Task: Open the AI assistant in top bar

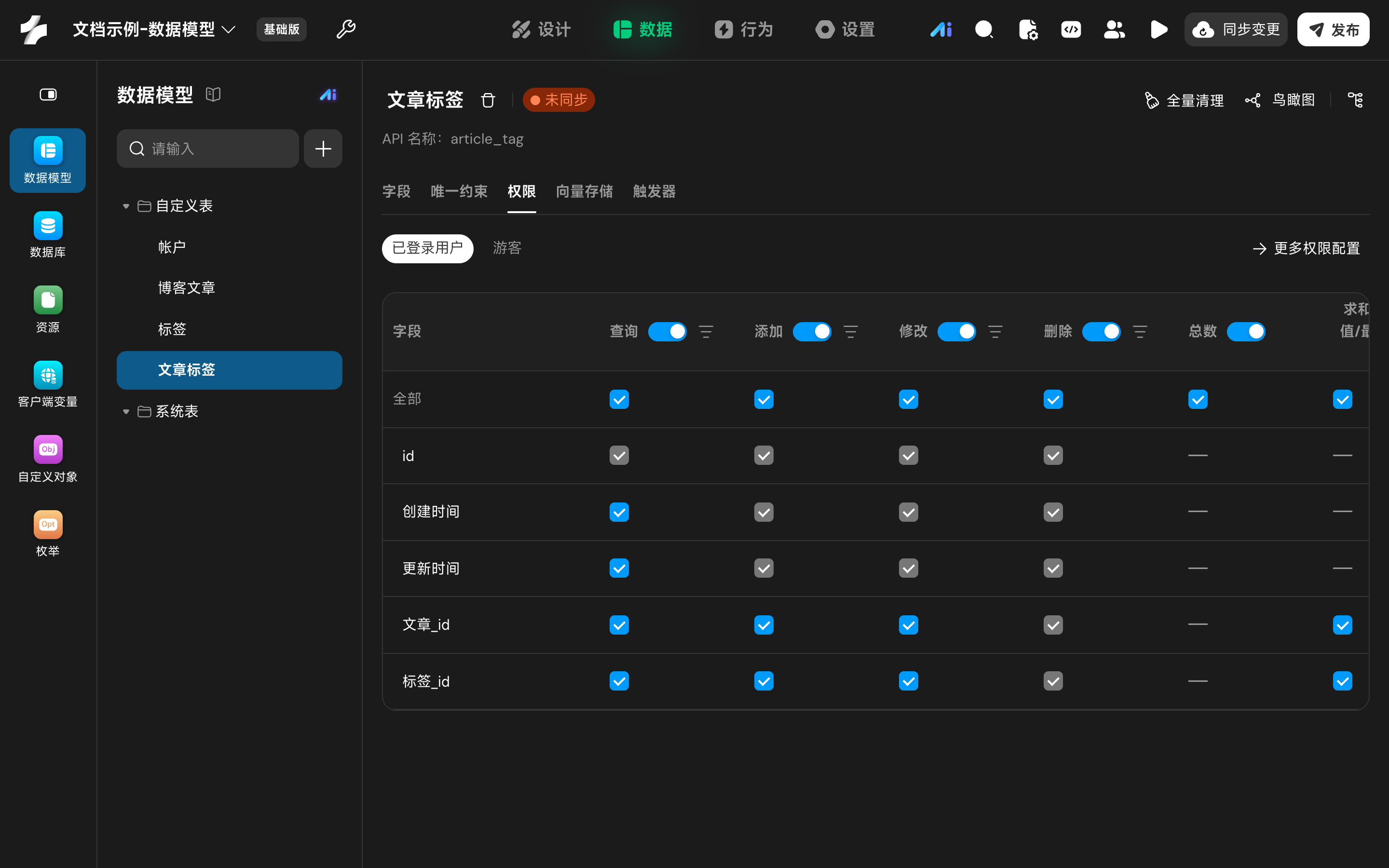Action: [x=941, y=29]
